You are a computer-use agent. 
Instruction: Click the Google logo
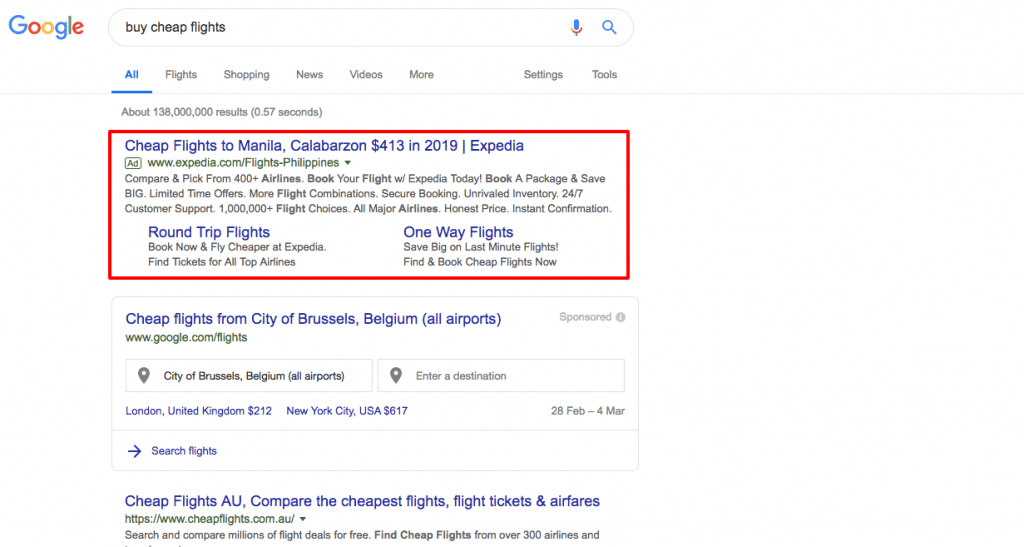tap(46, 27)
